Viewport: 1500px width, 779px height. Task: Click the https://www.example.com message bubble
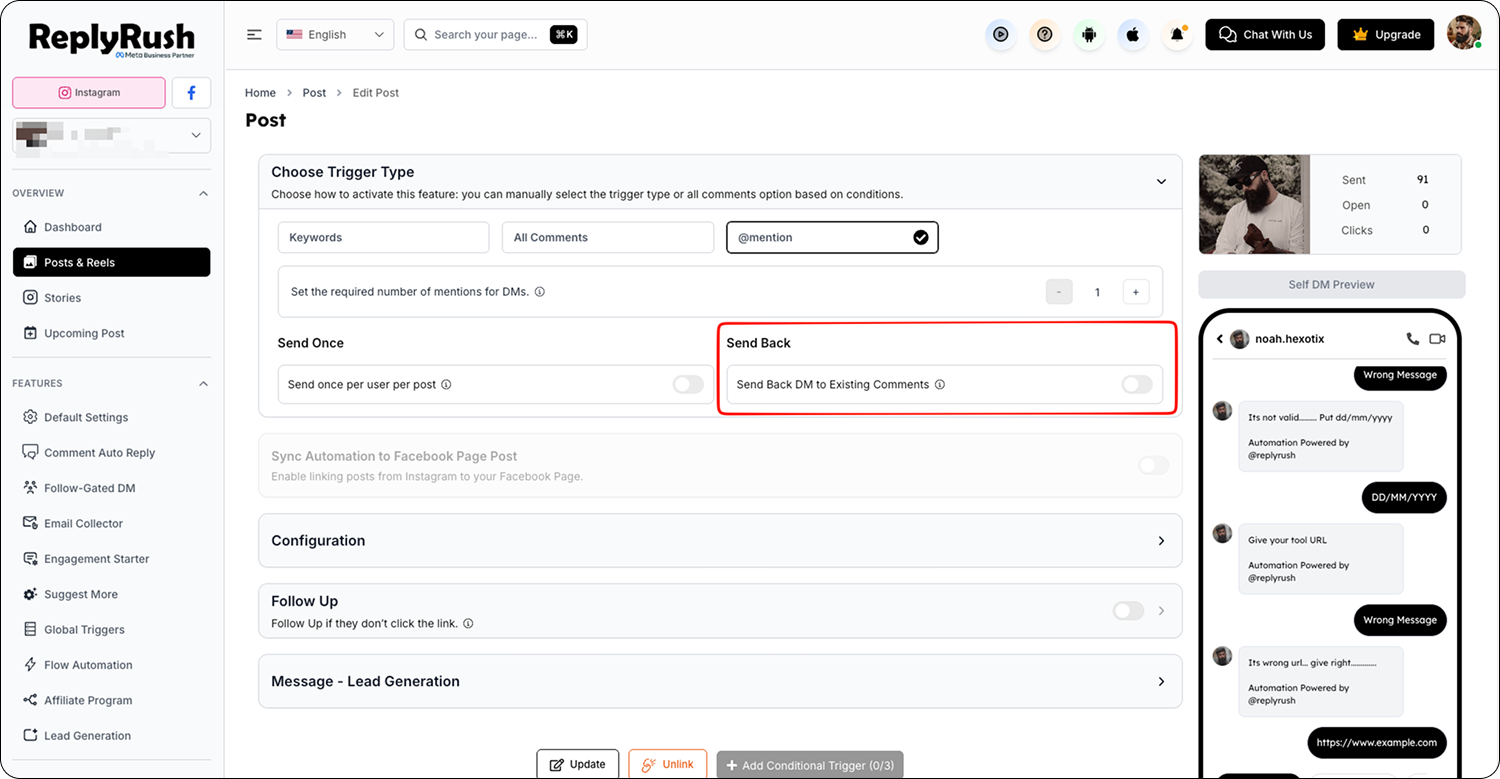1376,742
